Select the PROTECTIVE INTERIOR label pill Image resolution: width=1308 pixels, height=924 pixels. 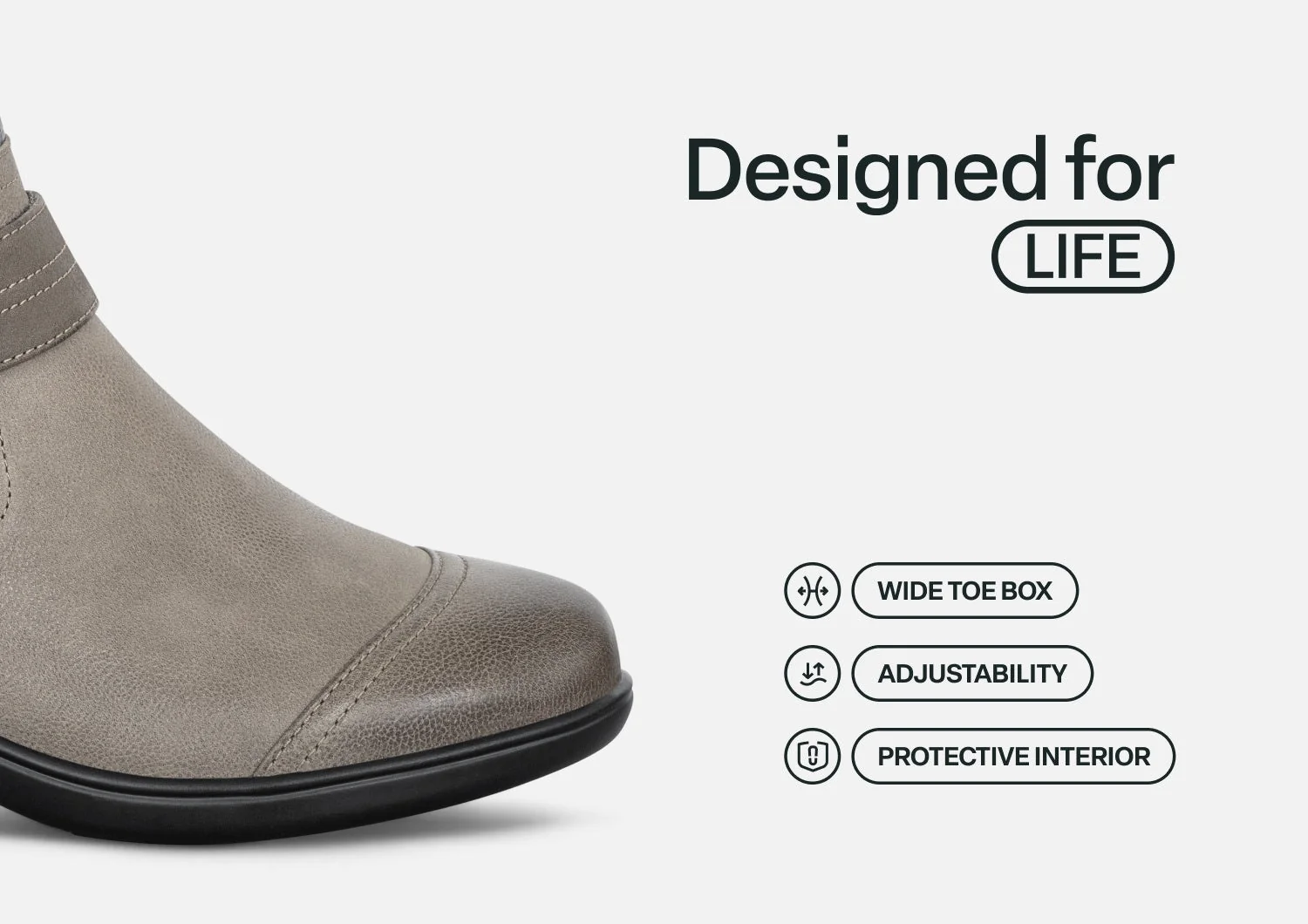tap(1013, 756)
